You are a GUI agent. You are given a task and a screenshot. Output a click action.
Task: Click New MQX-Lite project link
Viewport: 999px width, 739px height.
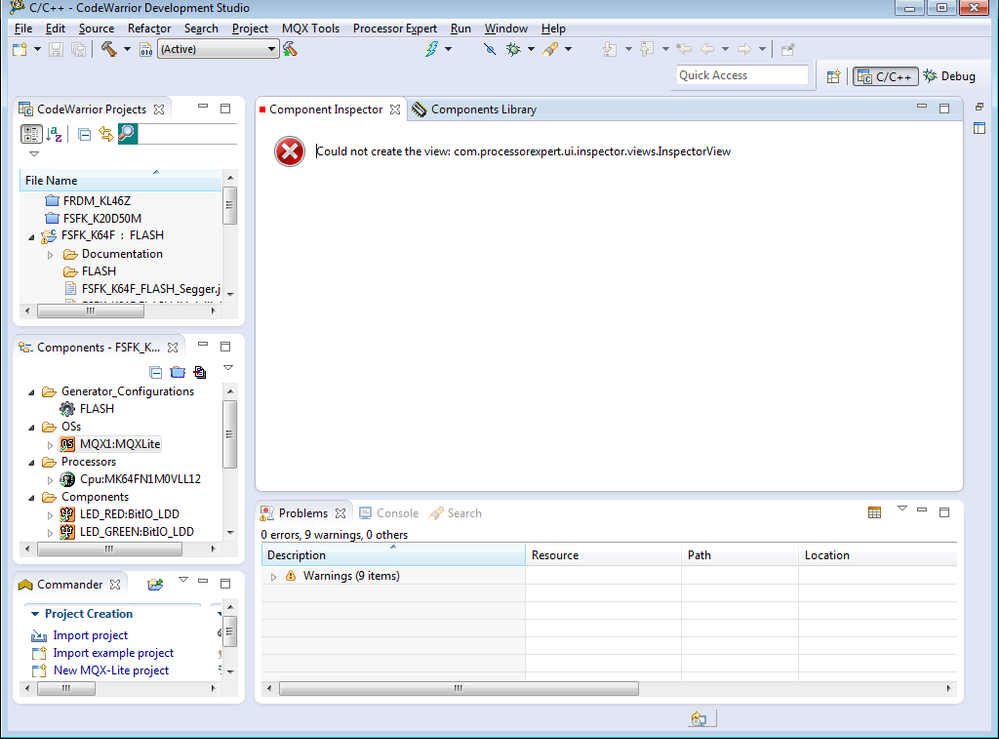coord(111,670)
